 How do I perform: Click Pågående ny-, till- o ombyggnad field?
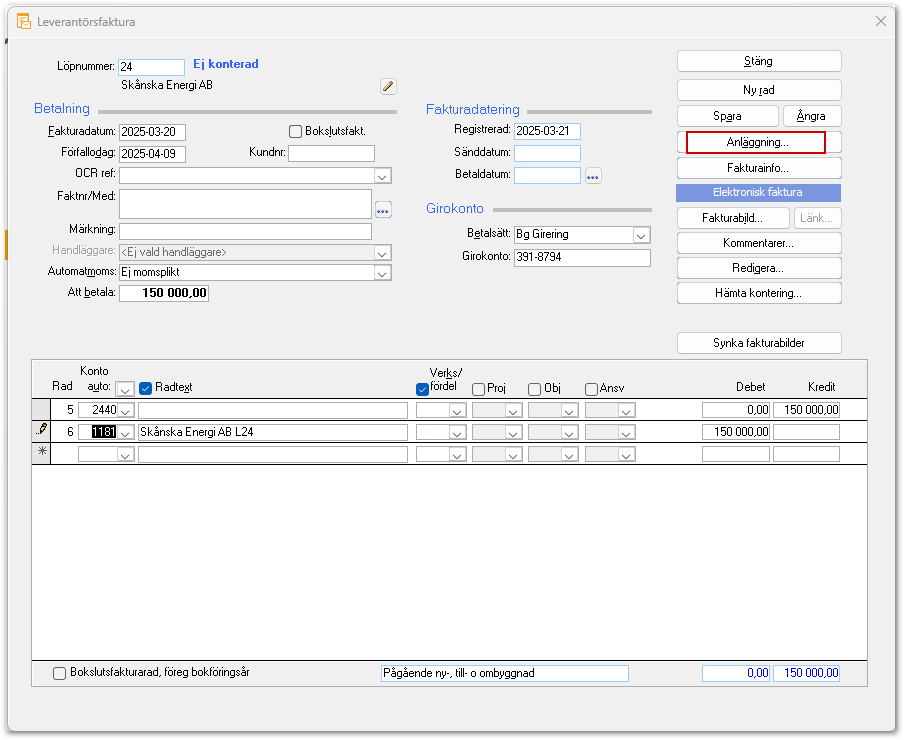pos(505,674)
